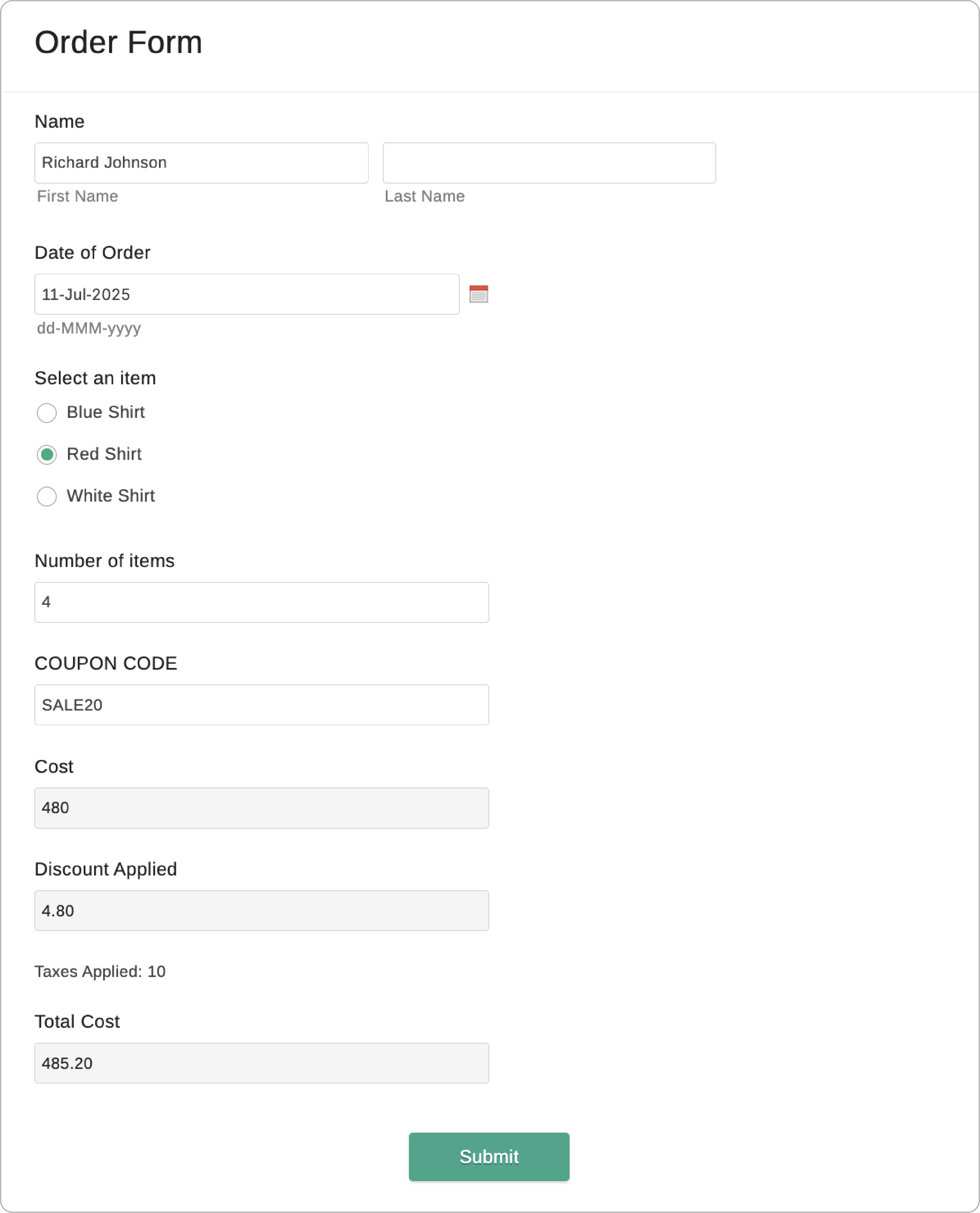980x1213 pixels.
Task: Select the Blue Shirt radio button
Action: pyautogui.click(x=46, y=413)
